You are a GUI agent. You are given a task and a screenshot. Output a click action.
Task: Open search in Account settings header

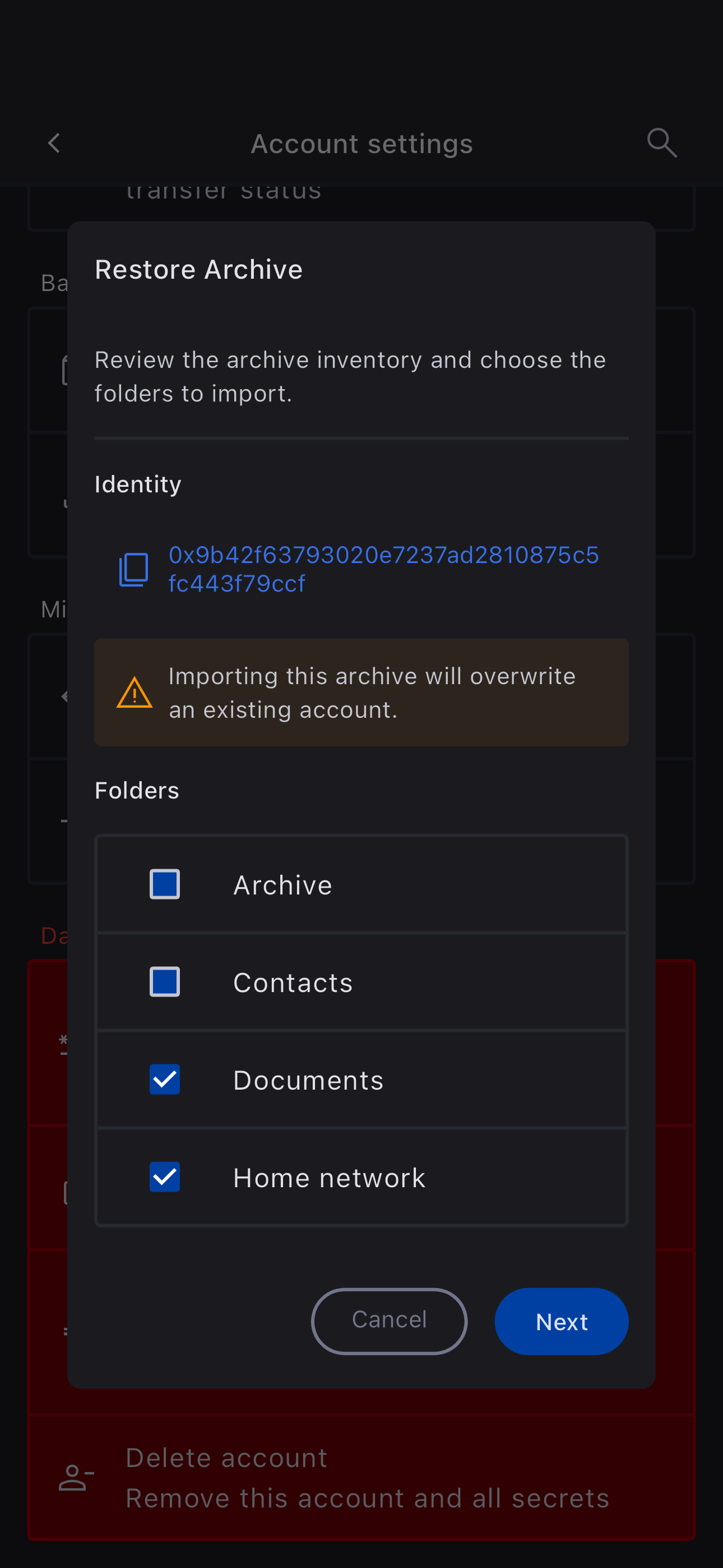(661, 144)
